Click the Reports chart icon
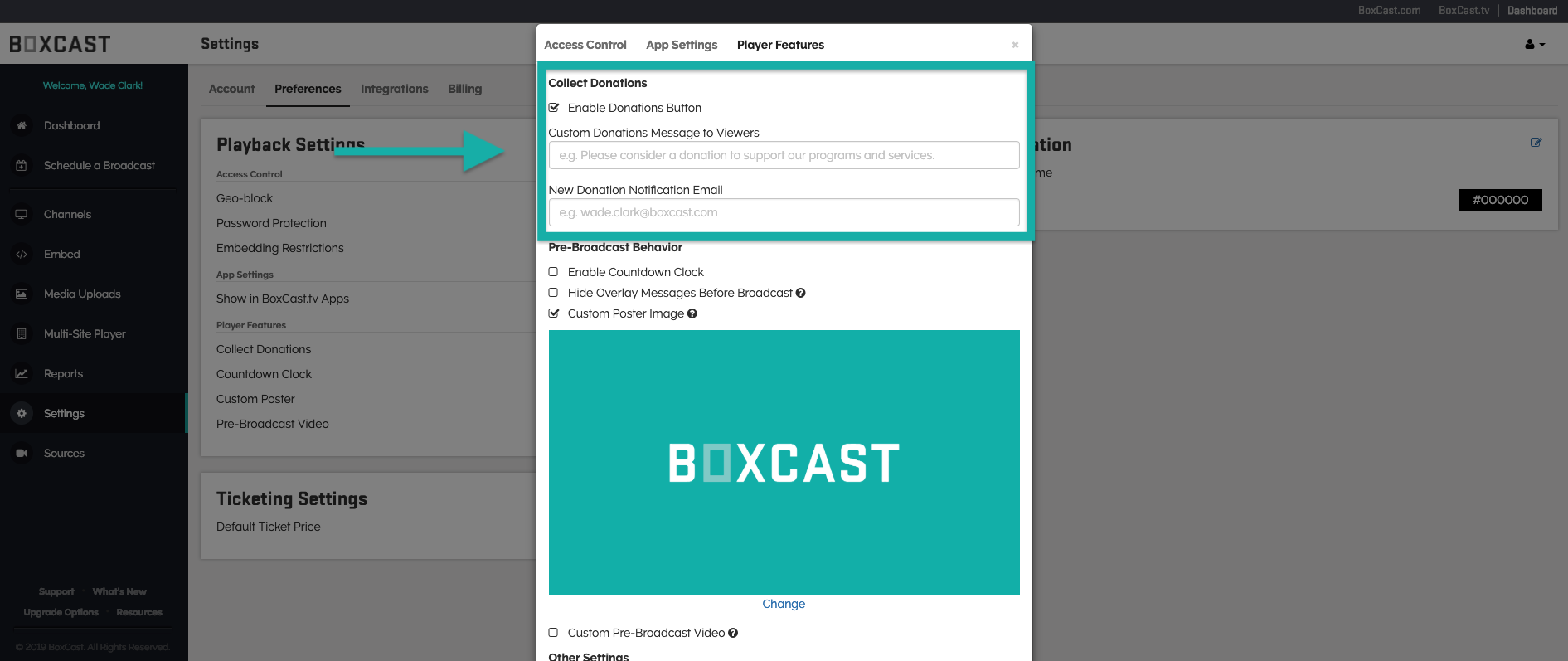Image resolution: width=1568 pixels, height=661 pixels. pos(22,374)
